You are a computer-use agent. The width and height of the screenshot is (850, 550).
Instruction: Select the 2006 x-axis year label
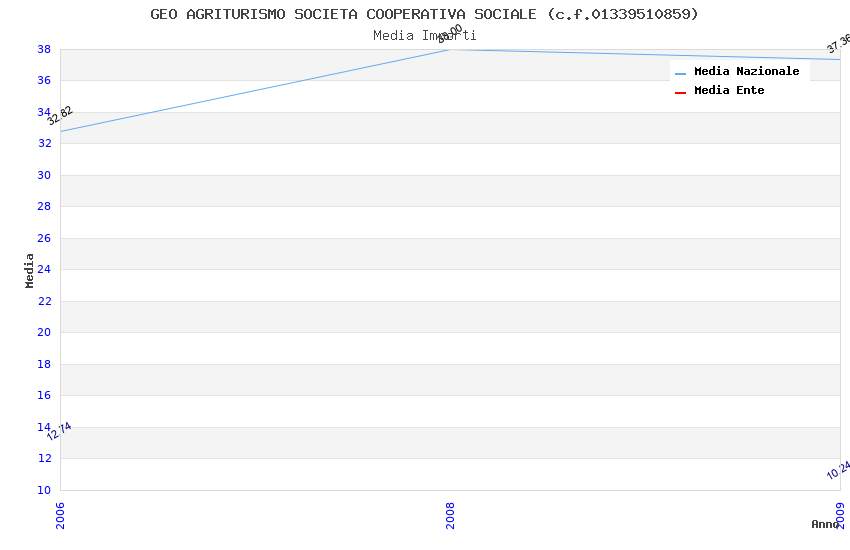coord(60,515)
